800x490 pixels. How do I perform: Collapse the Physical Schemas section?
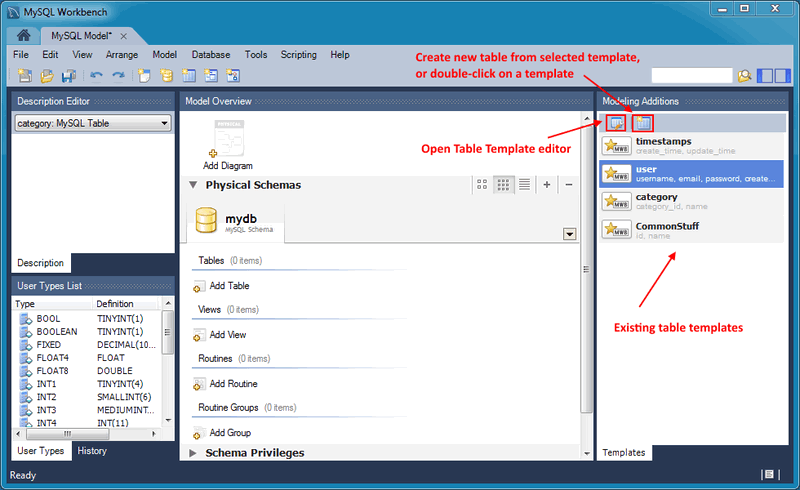click(x=193, y=185)
